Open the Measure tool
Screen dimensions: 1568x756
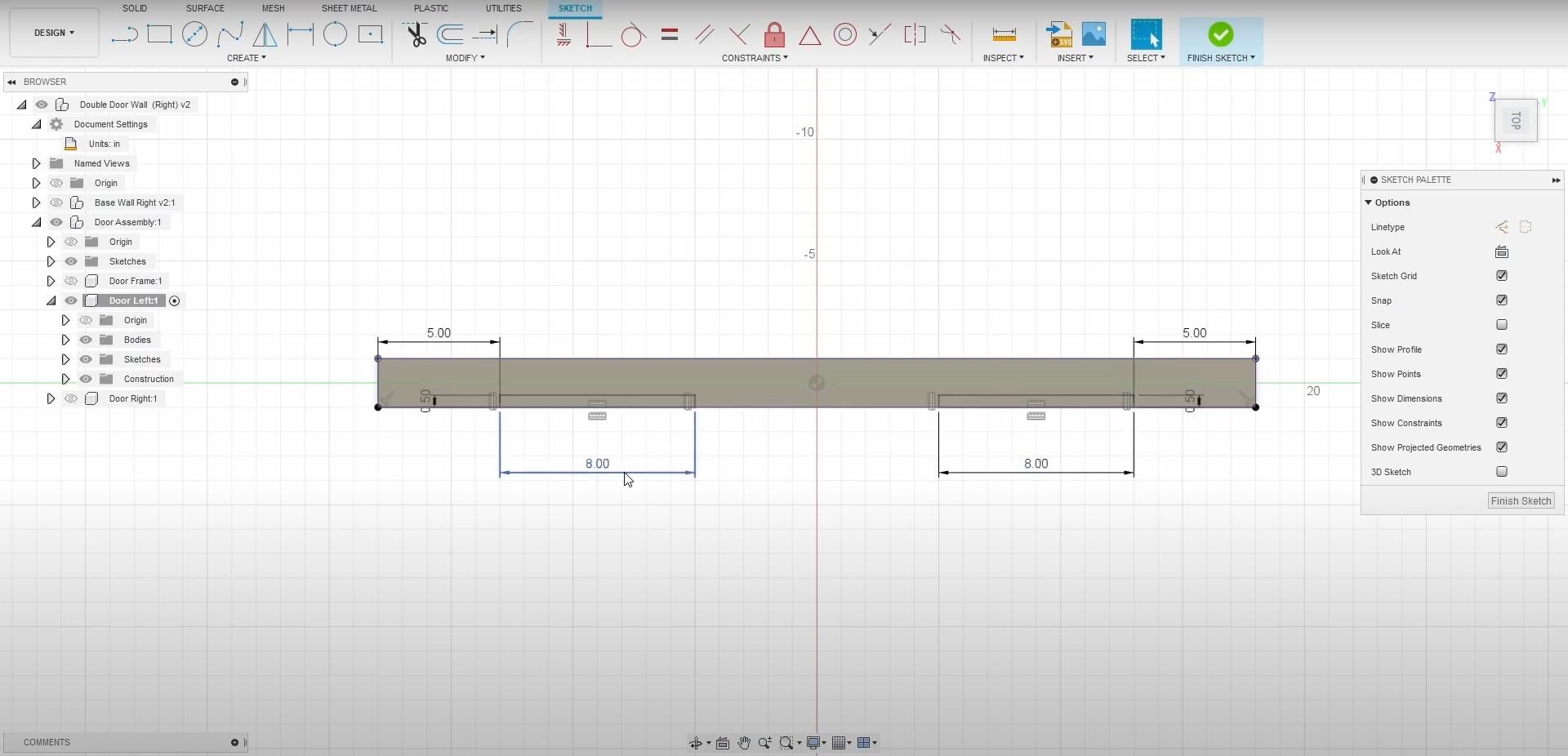pyautogui.click(x=1004, y=34)
